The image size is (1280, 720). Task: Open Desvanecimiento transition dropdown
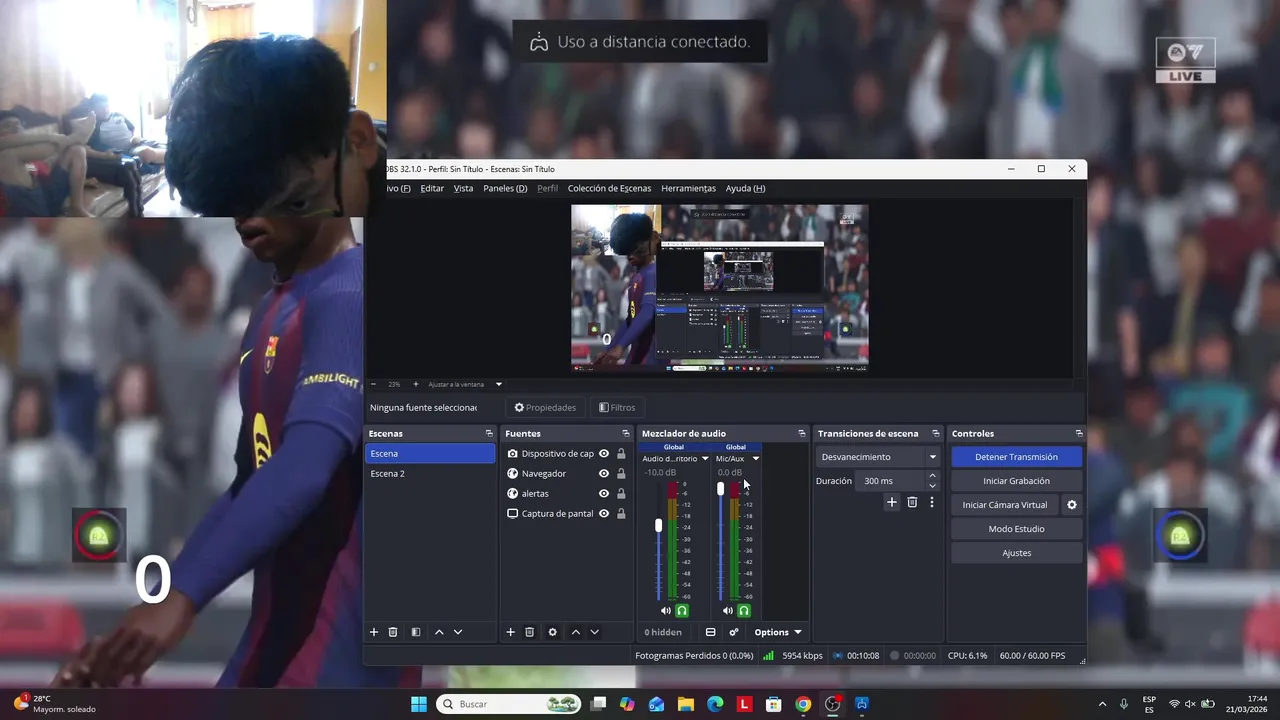pos(878,457)
